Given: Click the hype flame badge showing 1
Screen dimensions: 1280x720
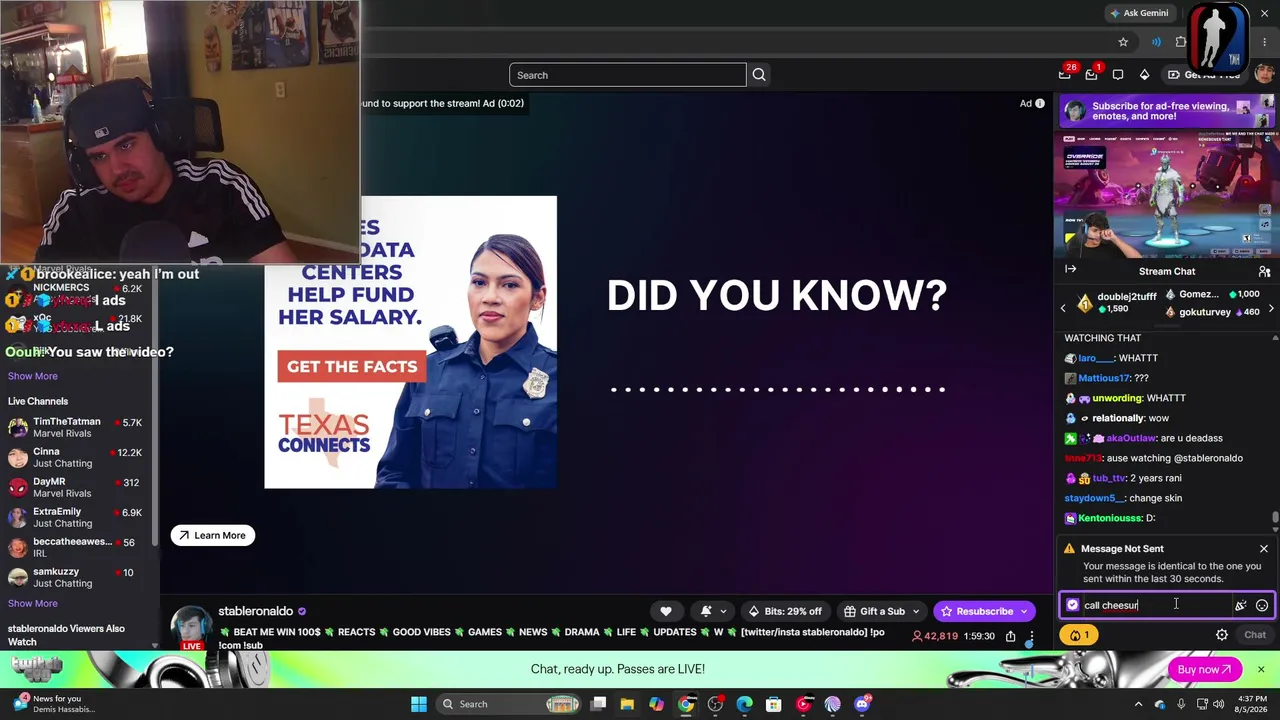Looking at the screenshot, I should [x=1080, y=635].
